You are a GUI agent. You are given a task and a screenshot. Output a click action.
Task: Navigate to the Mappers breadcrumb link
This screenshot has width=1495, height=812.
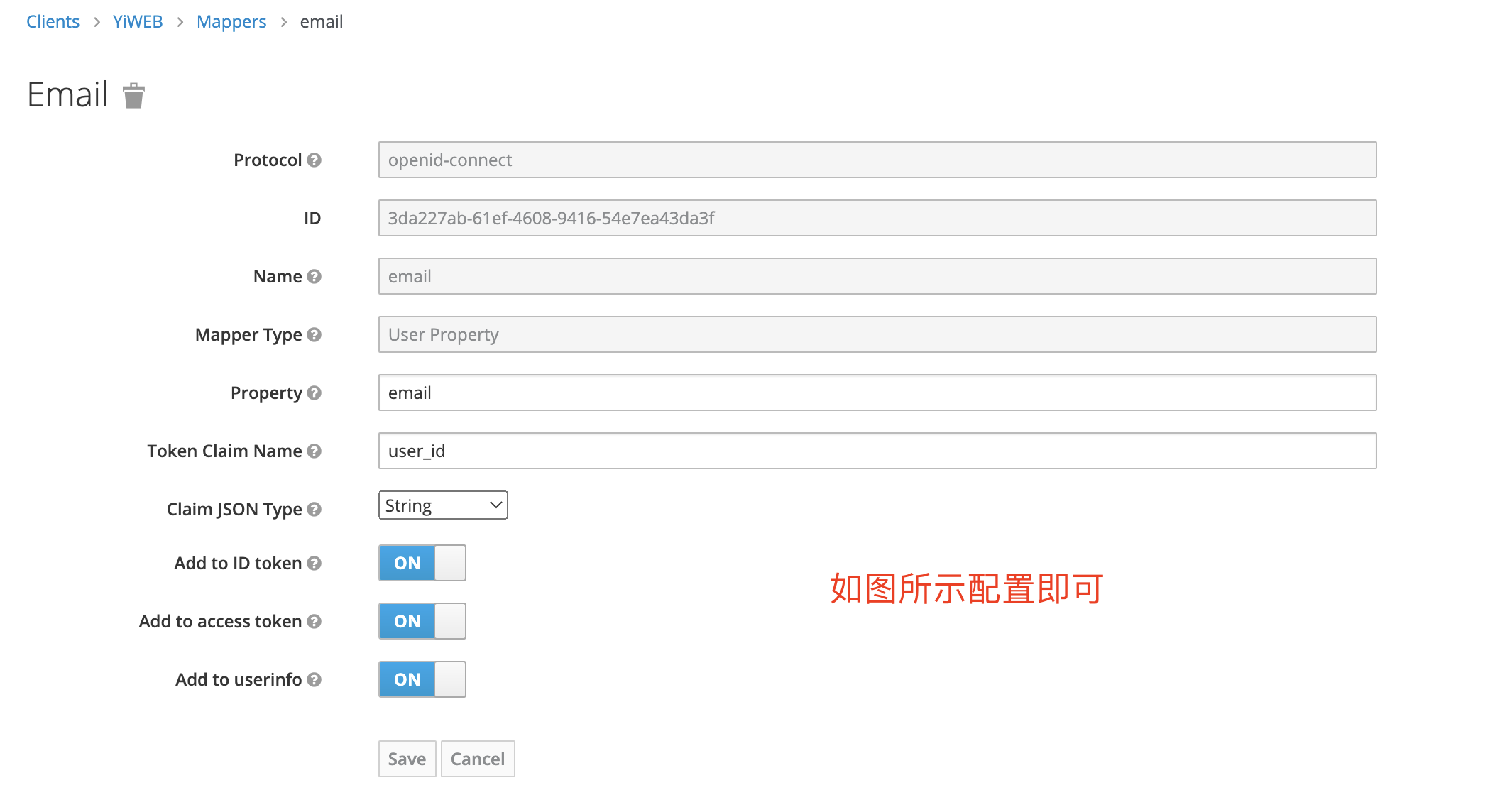pyautogui.click(x=231, y=22)
